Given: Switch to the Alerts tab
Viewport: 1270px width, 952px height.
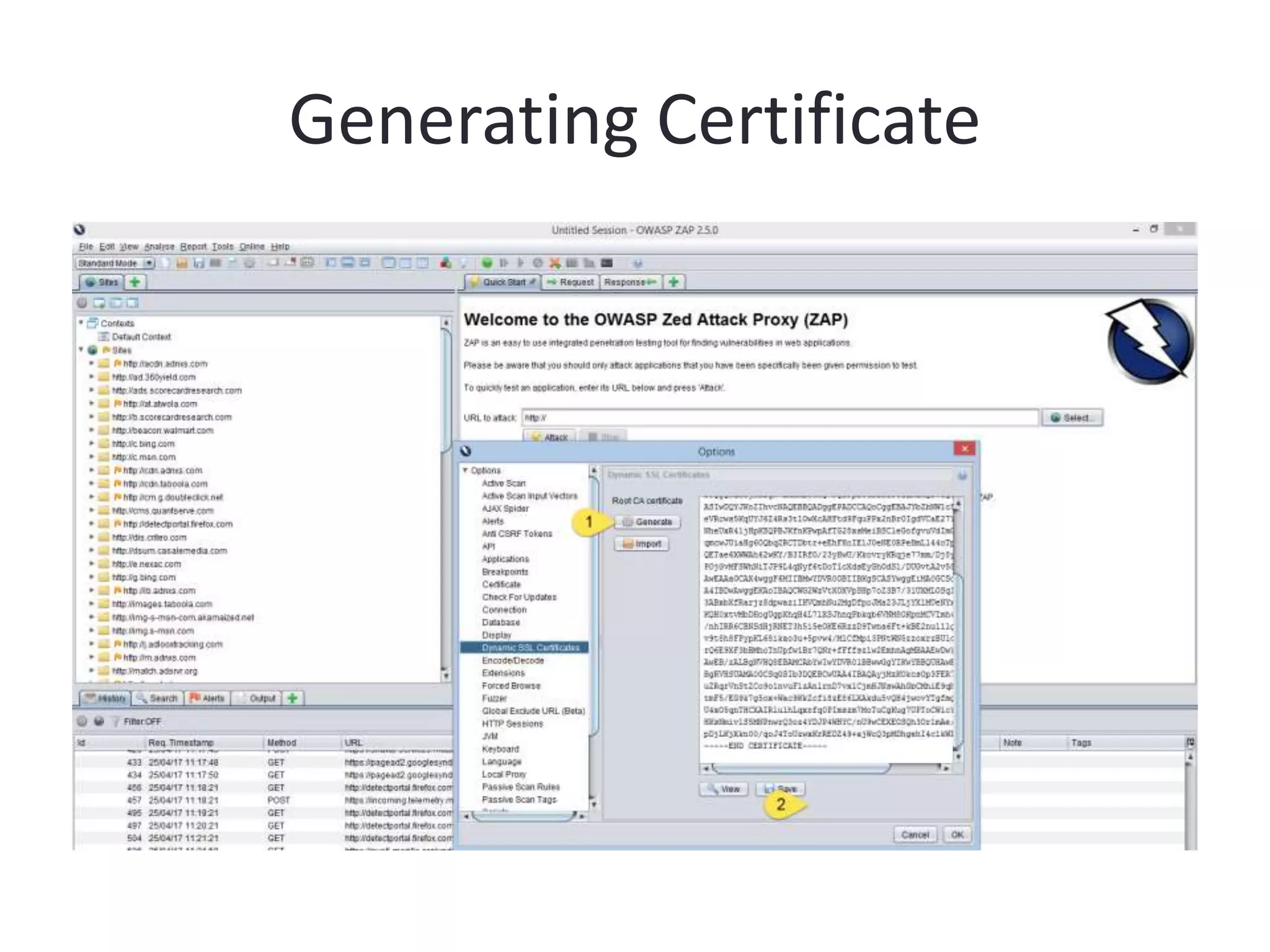Looking at the screenshot, I should [x=207, y=699].
